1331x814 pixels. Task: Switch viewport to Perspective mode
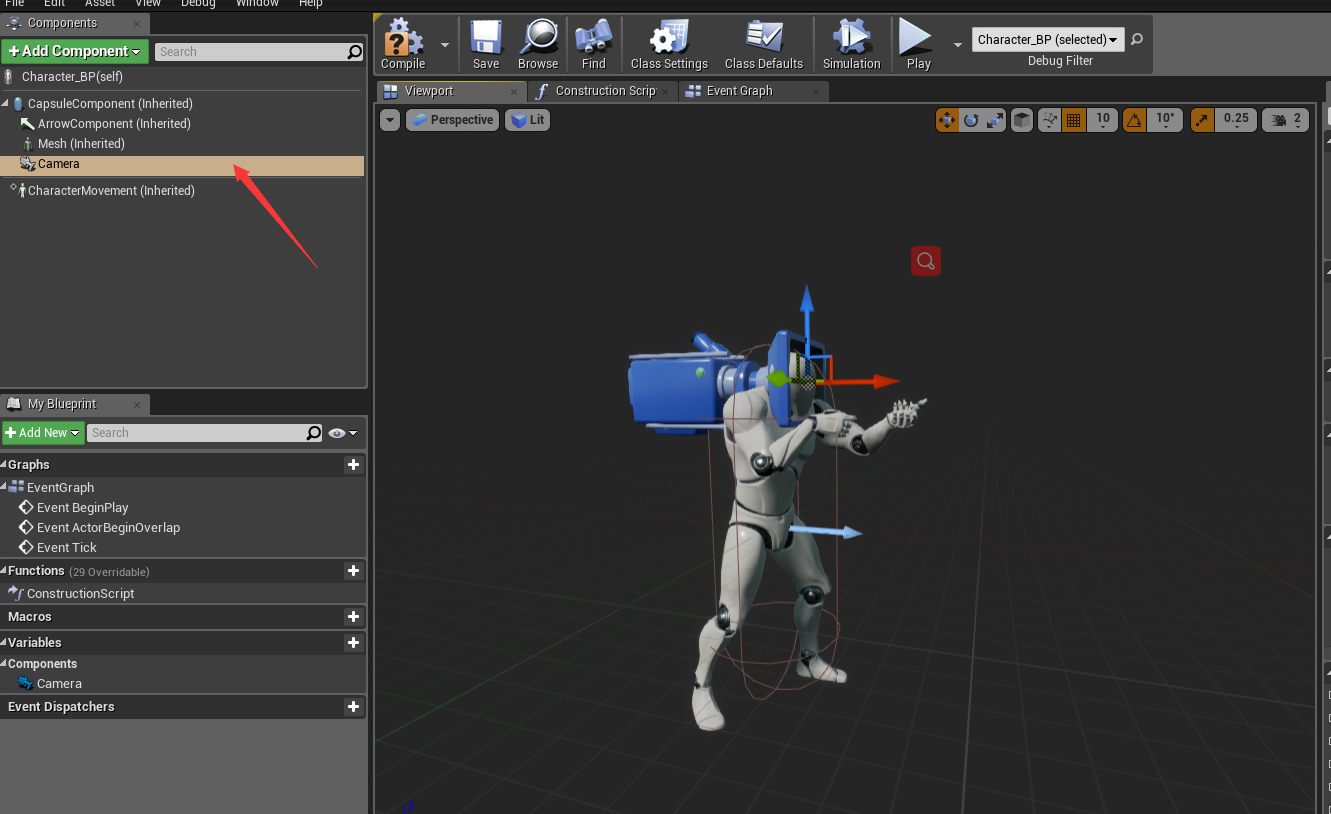pos(452,119)
